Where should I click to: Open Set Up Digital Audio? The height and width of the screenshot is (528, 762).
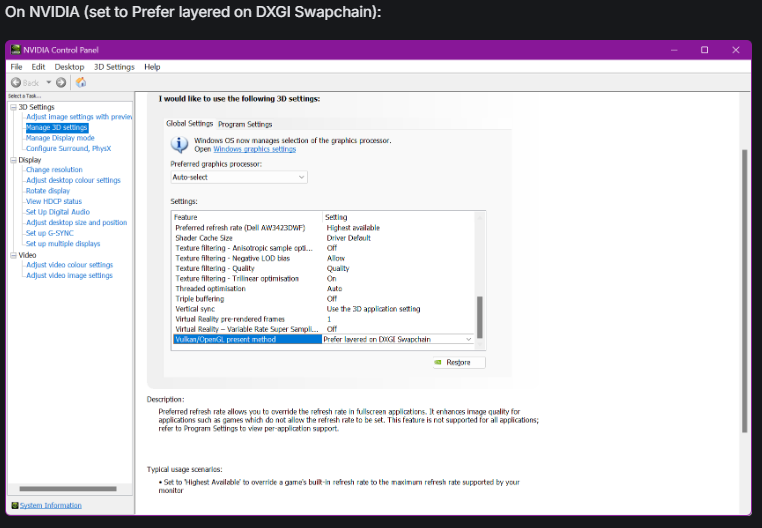(x=58, y=212)
